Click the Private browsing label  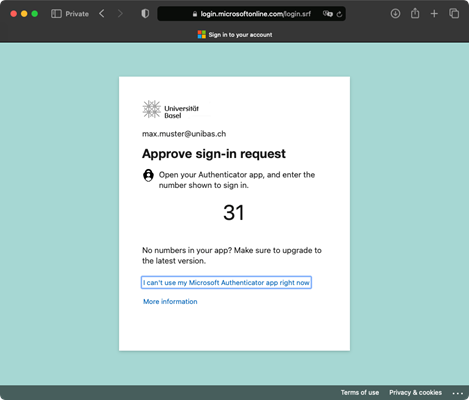point(77,14)
